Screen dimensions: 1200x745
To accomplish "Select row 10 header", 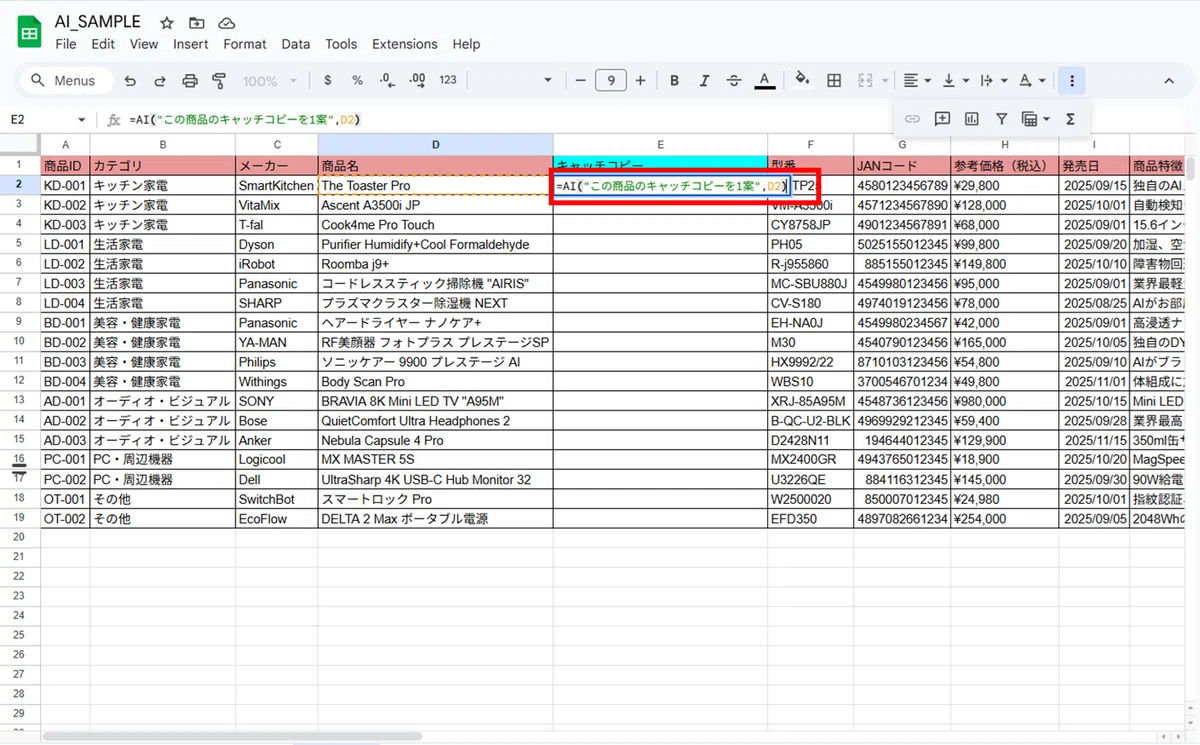I will pyautogui.click(x=18, y=342).
